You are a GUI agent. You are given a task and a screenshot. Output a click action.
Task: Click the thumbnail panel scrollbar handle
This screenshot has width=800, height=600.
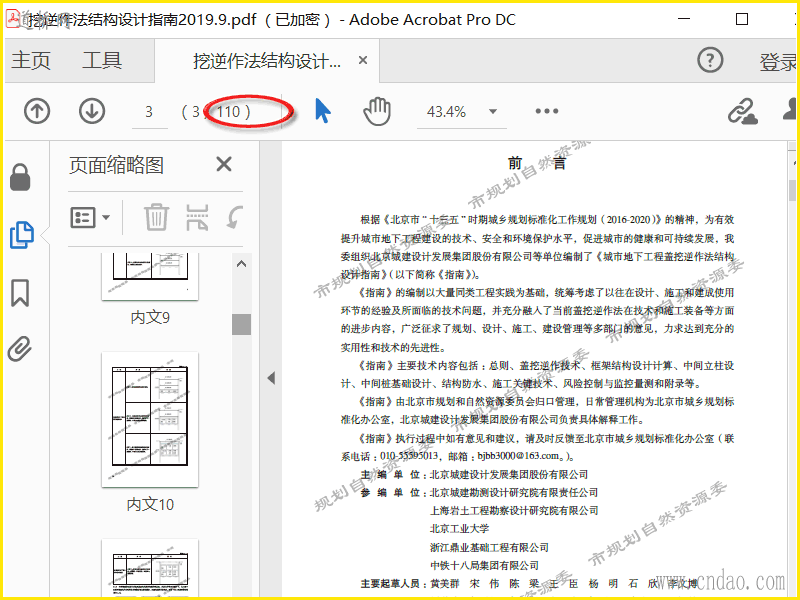pyautogui.click(x=241, y=324)
